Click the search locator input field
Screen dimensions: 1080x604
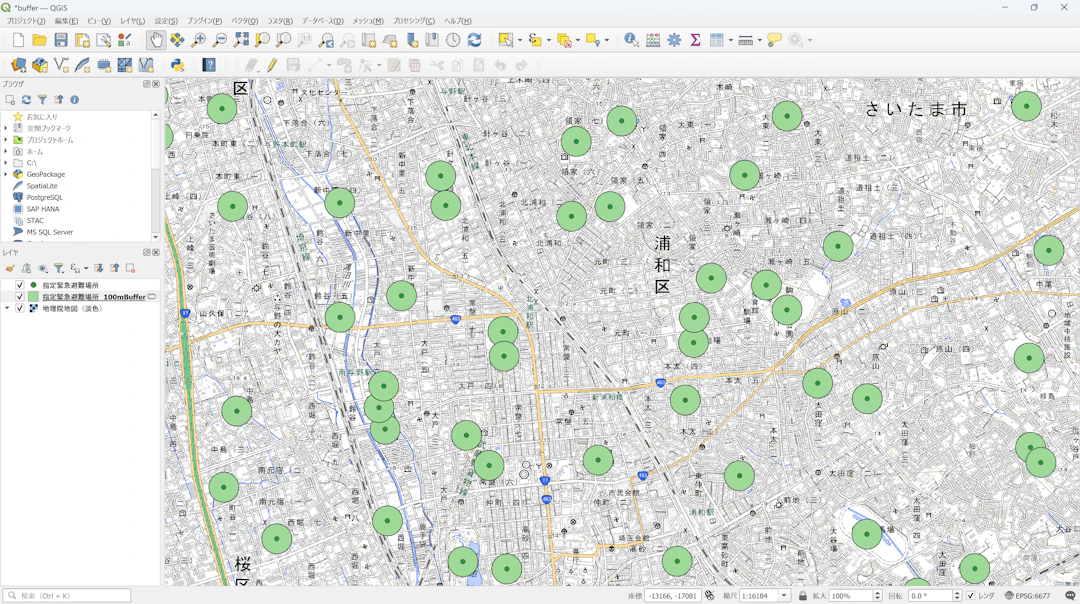coord(70,596)
